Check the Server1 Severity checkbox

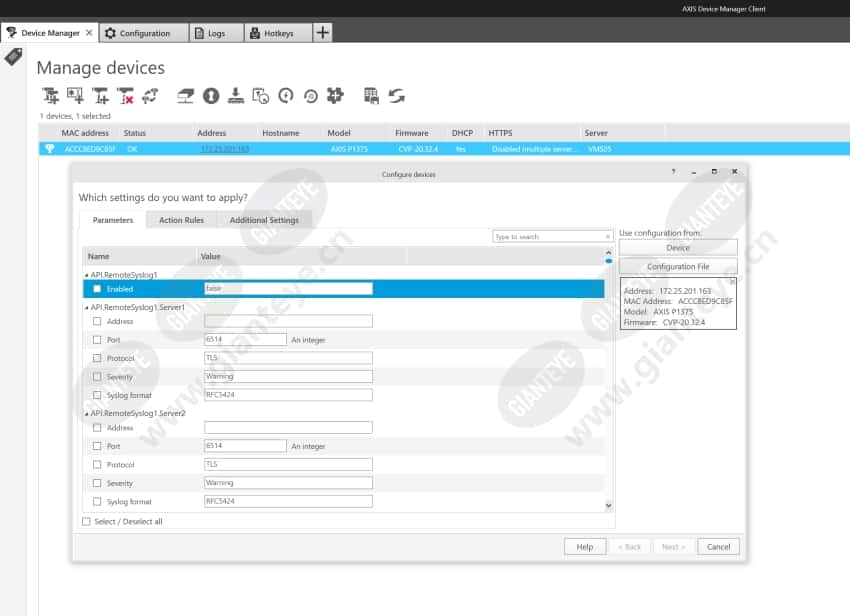[97, 376]
